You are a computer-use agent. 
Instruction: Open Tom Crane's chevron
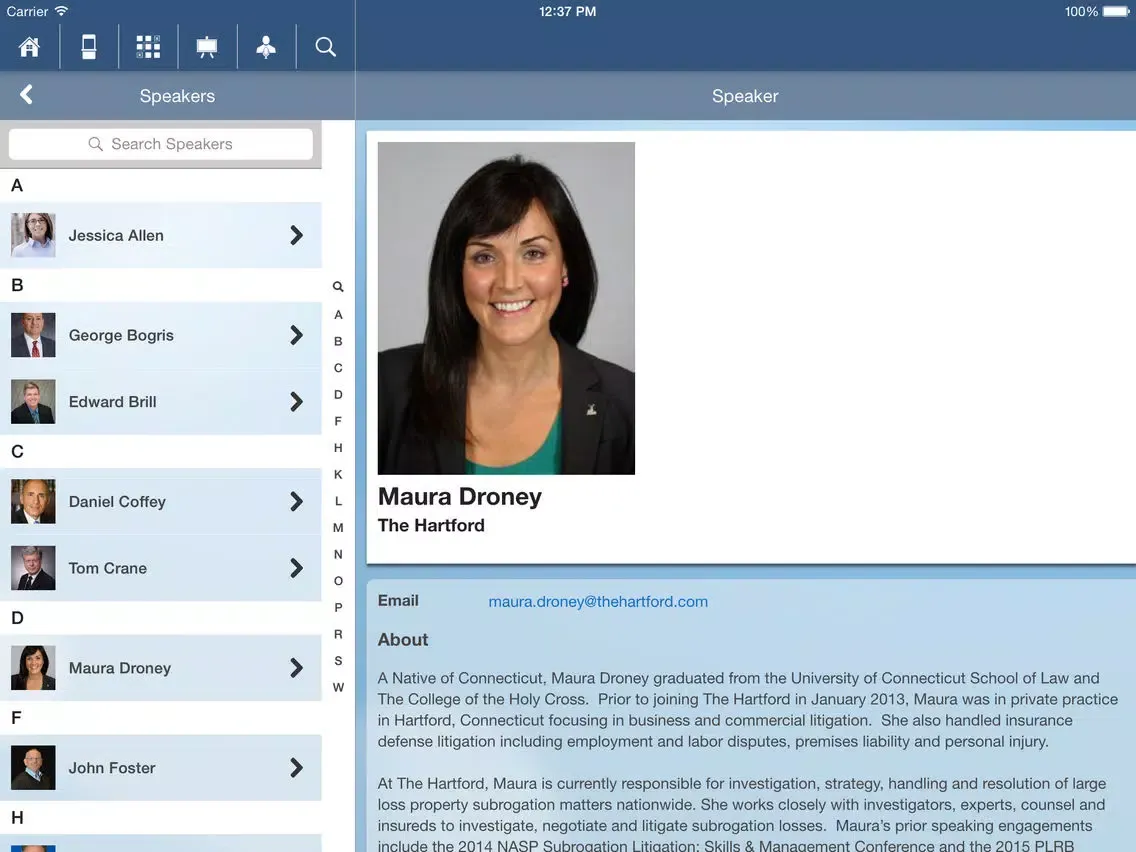(x=296, y=568)
